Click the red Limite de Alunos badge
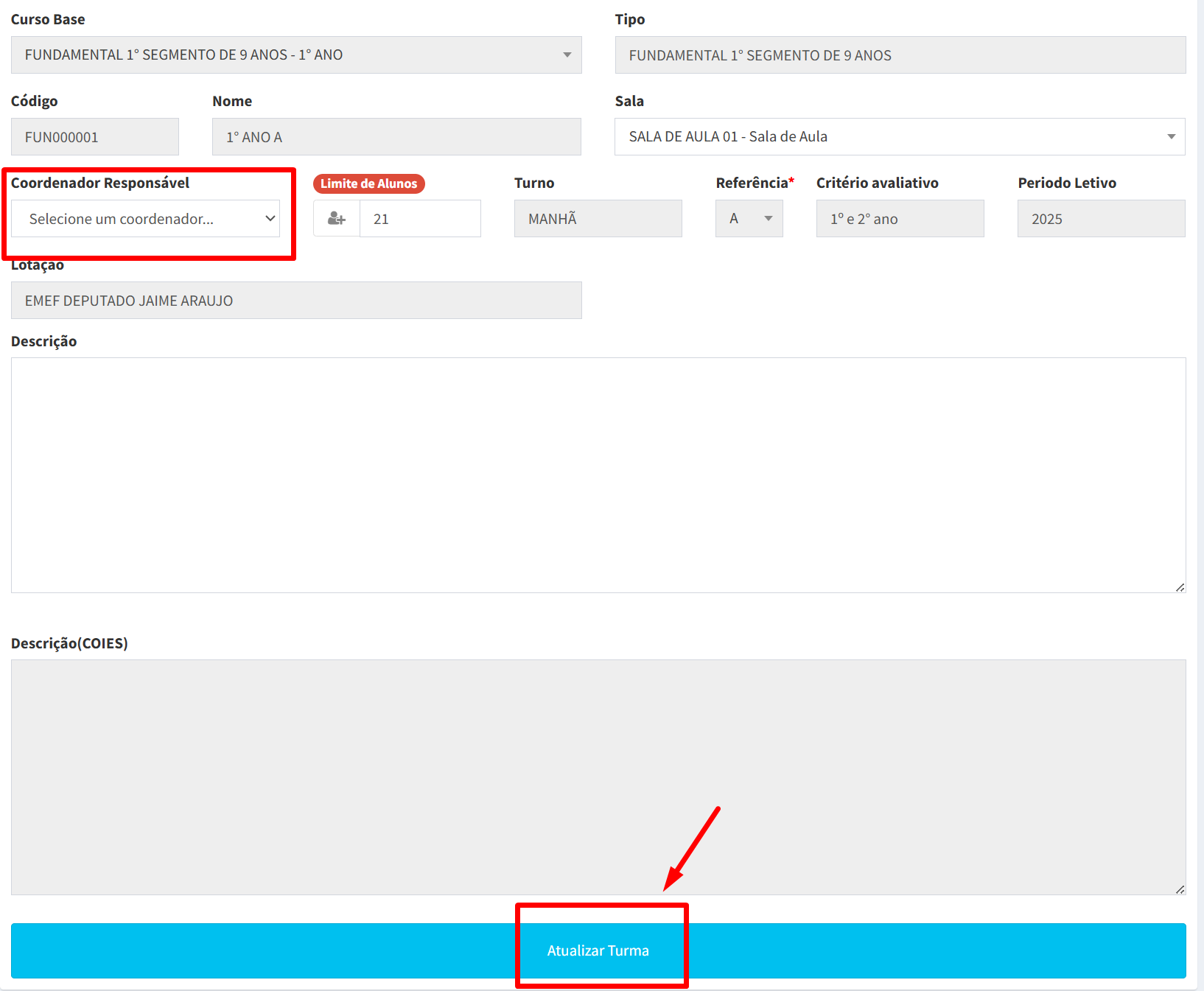Screen dimensions: 1204x991 tap(368, 183)
